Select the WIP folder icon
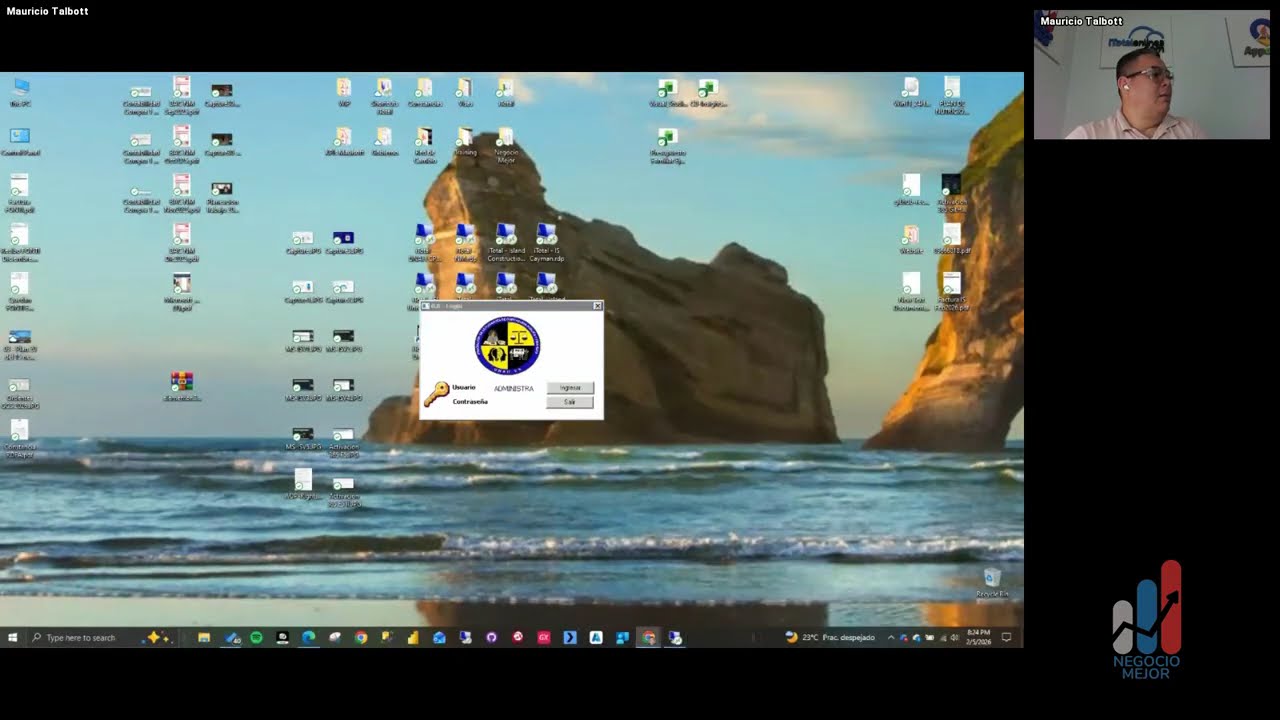The width and height of the screenshot is (1280, 720). [x=344, y=92]
